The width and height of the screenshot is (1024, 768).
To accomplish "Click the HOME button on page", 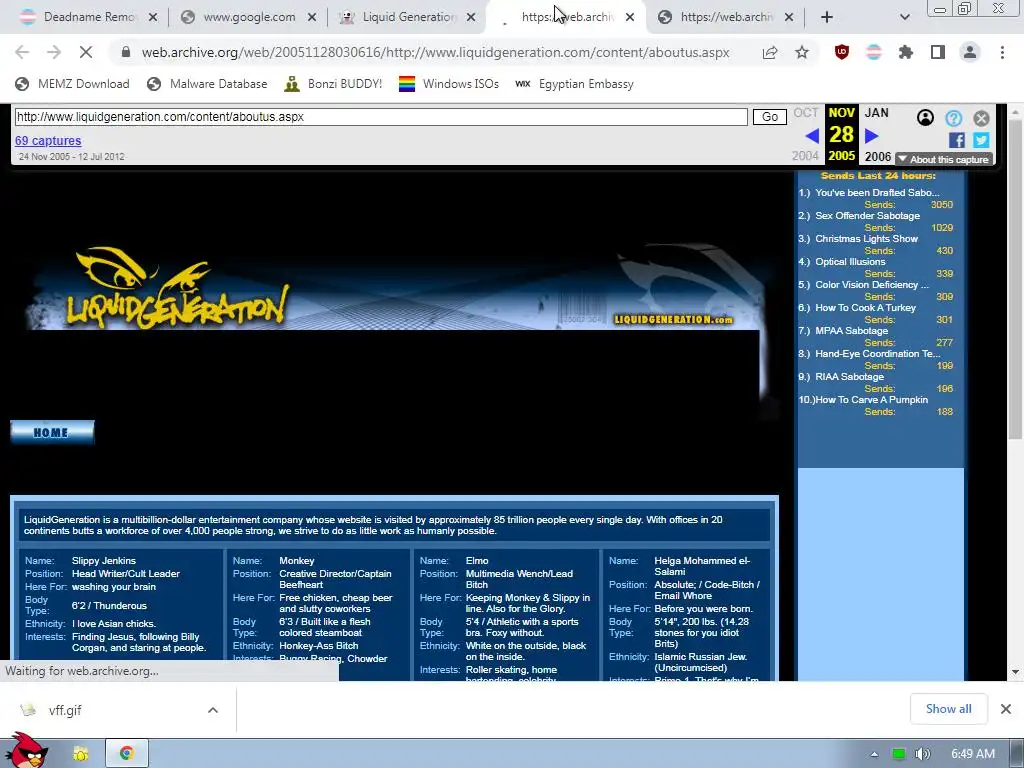I will click(x=52, y=432).
